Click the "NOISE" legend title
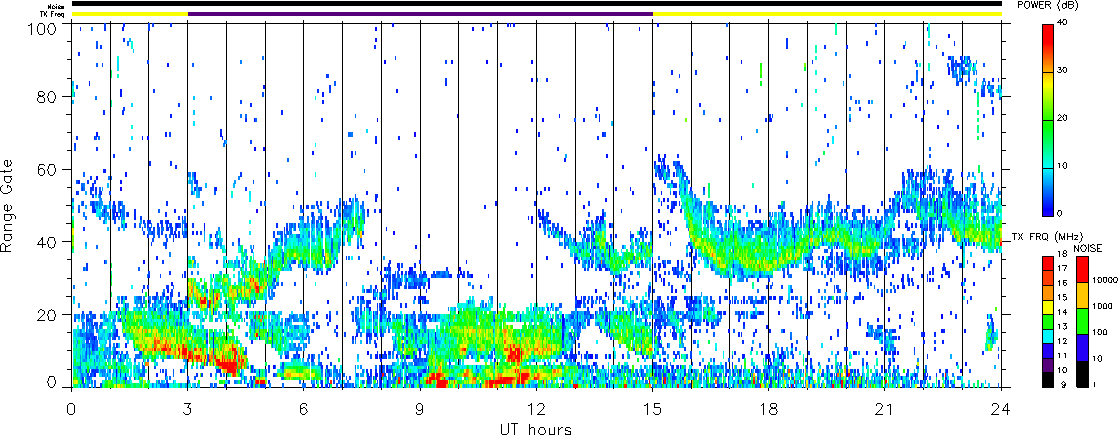Image resolution: width=1118 pixels, height=435 pixels. (1088, 248)
